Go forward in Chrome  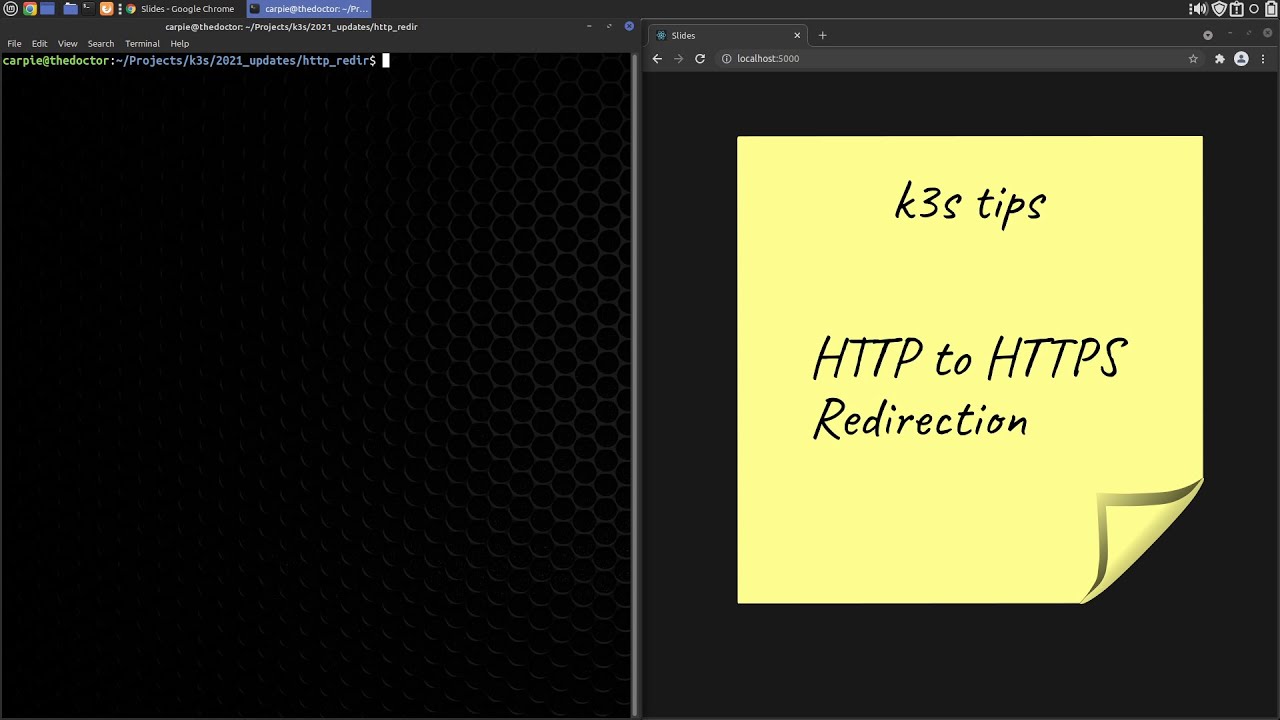click(x=678, y=59)
